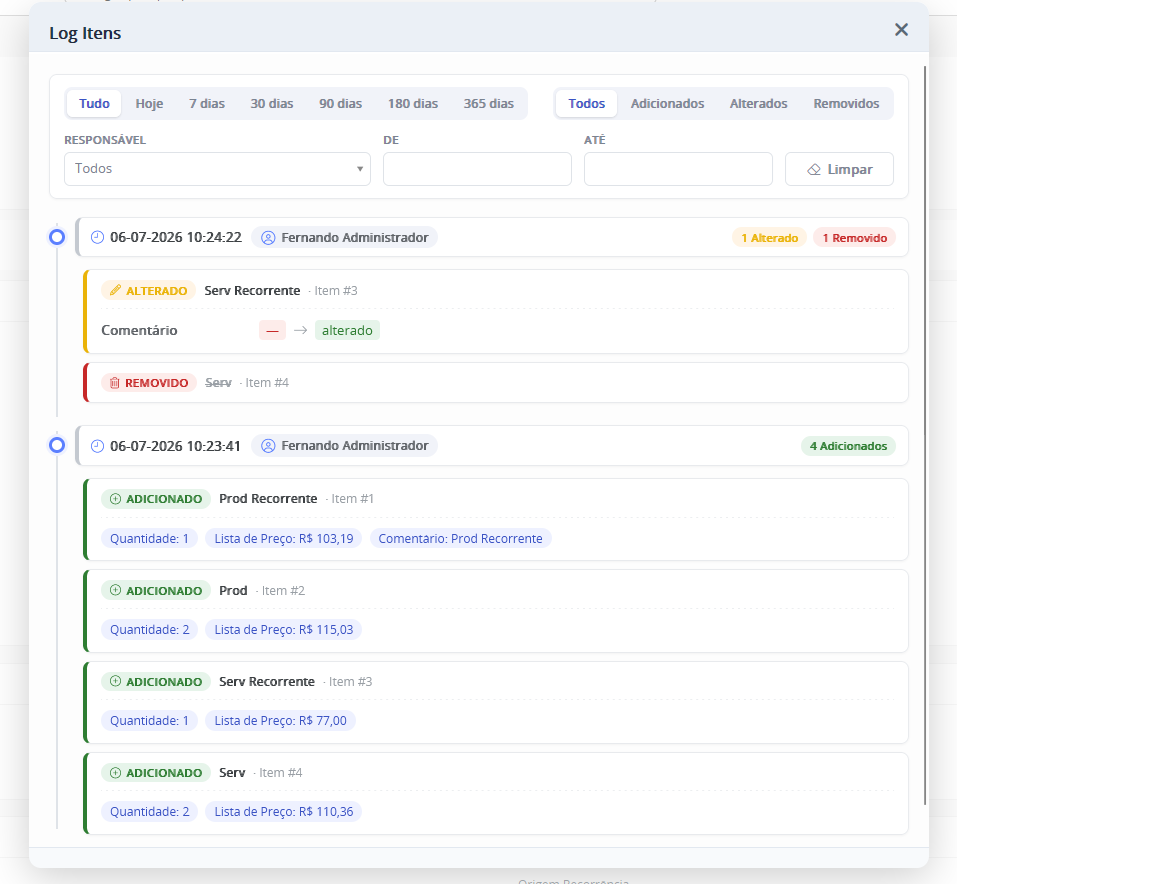Click the pencil icon in ALTERADO badge

(115, 291)
